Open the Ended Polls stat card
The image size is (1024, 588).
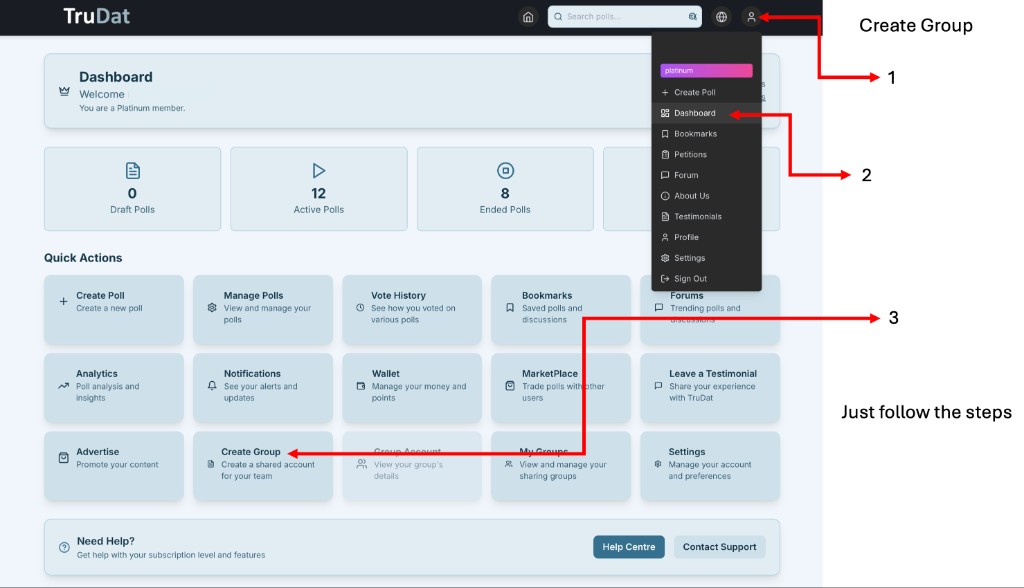(x=505, y=189)
